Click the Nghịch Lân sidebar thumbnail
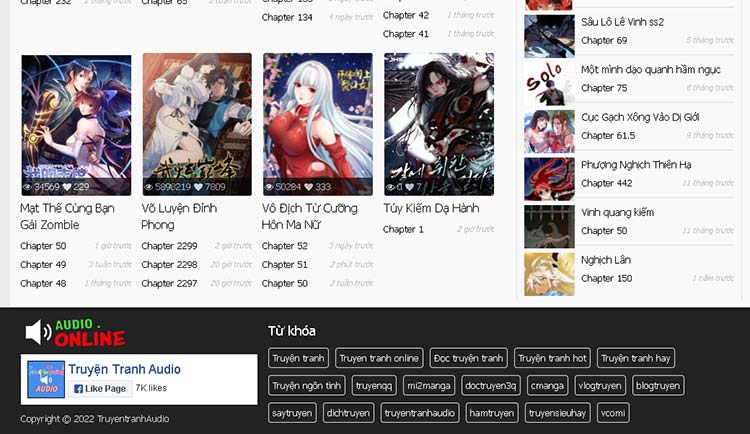The width and height of the screenshot is (750, 434). coord(549,274)
